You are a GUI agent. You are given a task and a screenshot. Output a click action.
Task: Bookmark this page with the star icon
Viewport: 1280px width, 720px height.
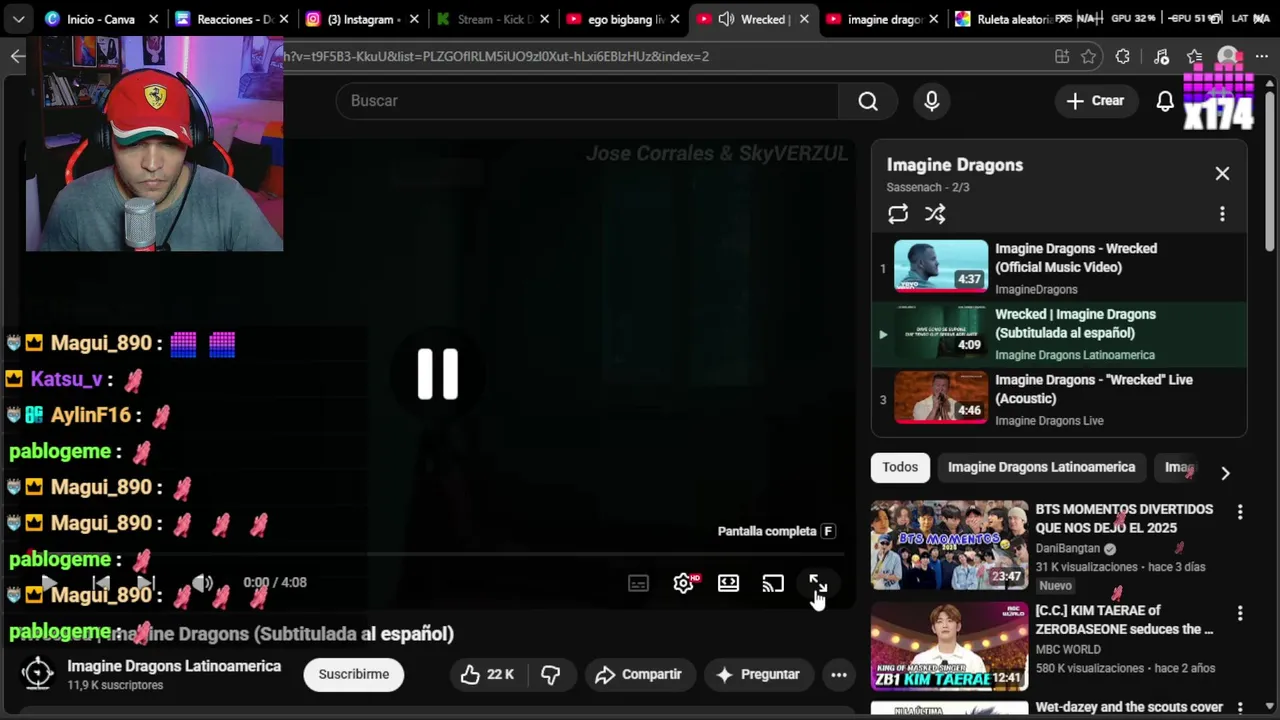click(1089, 57)
